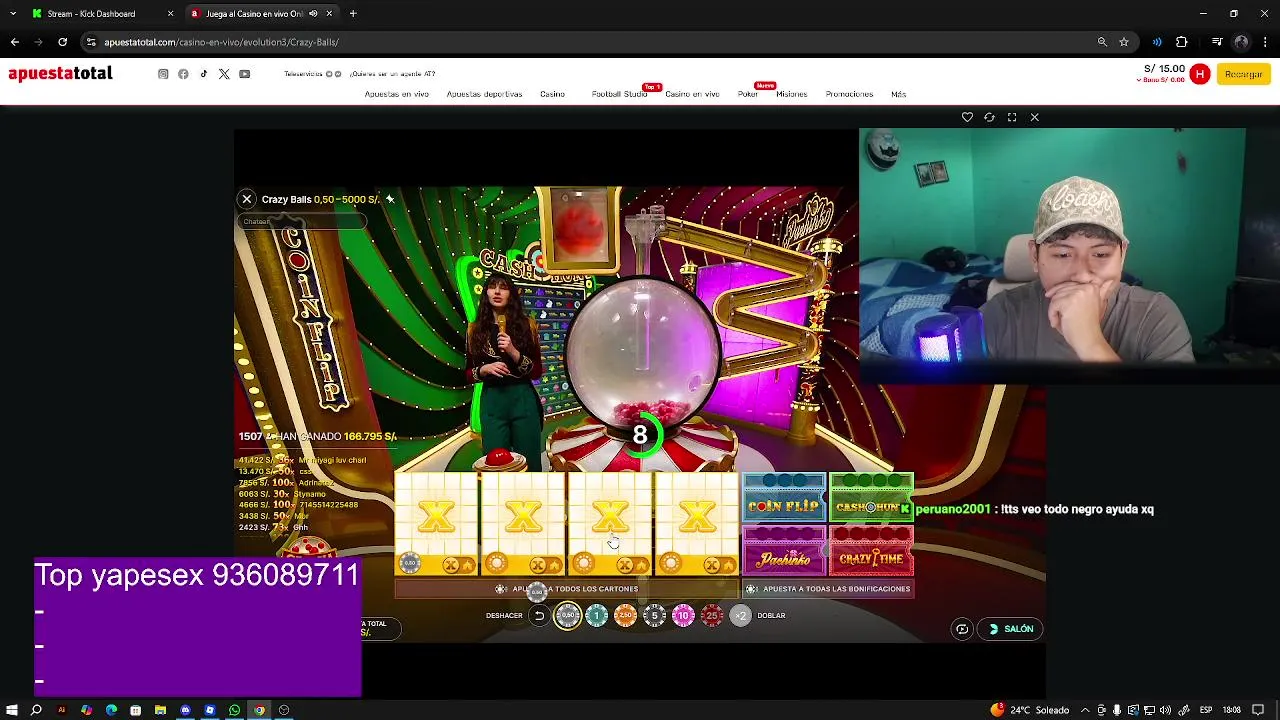Open weather widget 24°C Soleado

coord(1029,710)
